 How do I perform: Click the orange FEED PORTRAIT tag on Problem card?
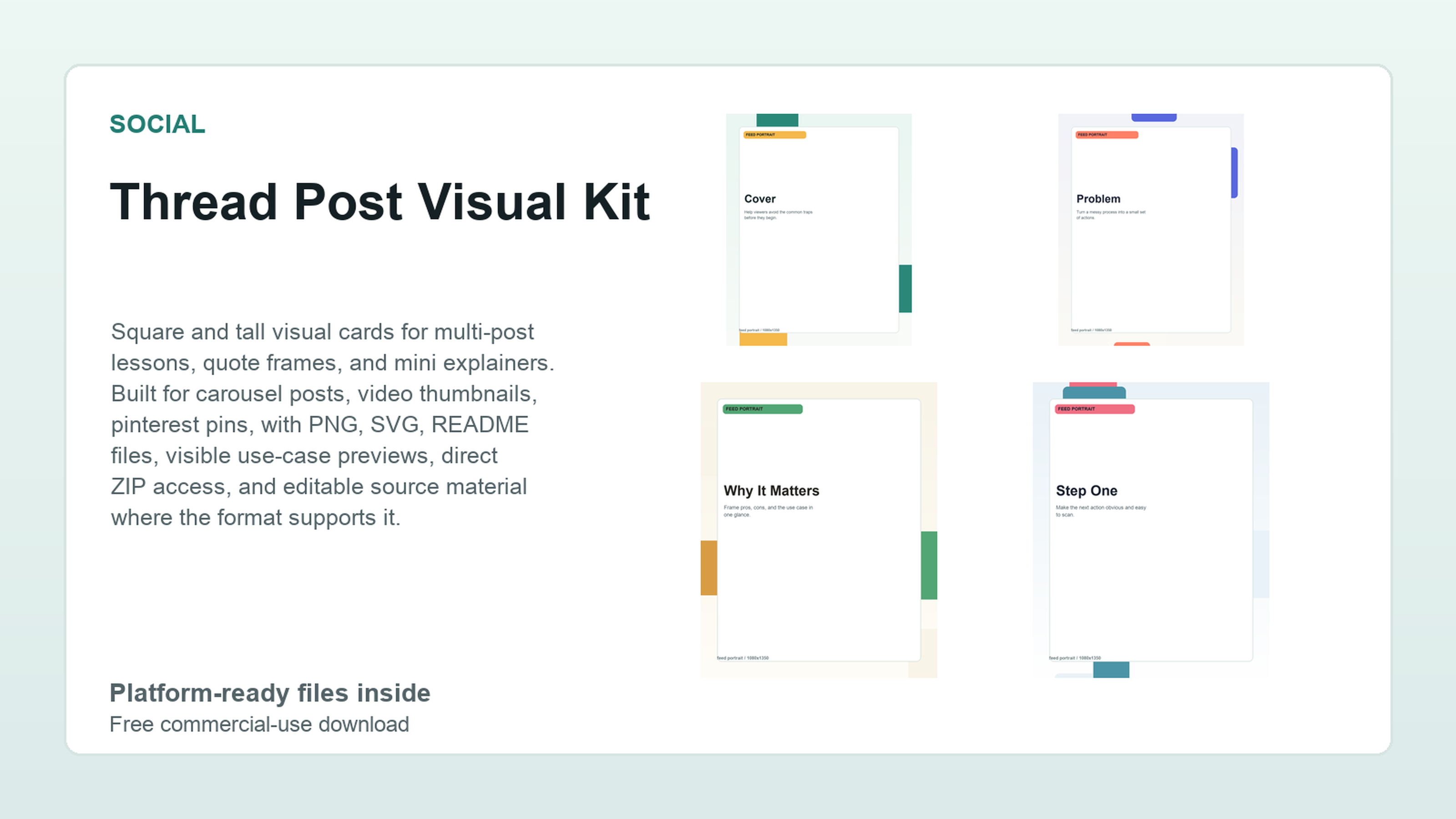point(1107,135)
